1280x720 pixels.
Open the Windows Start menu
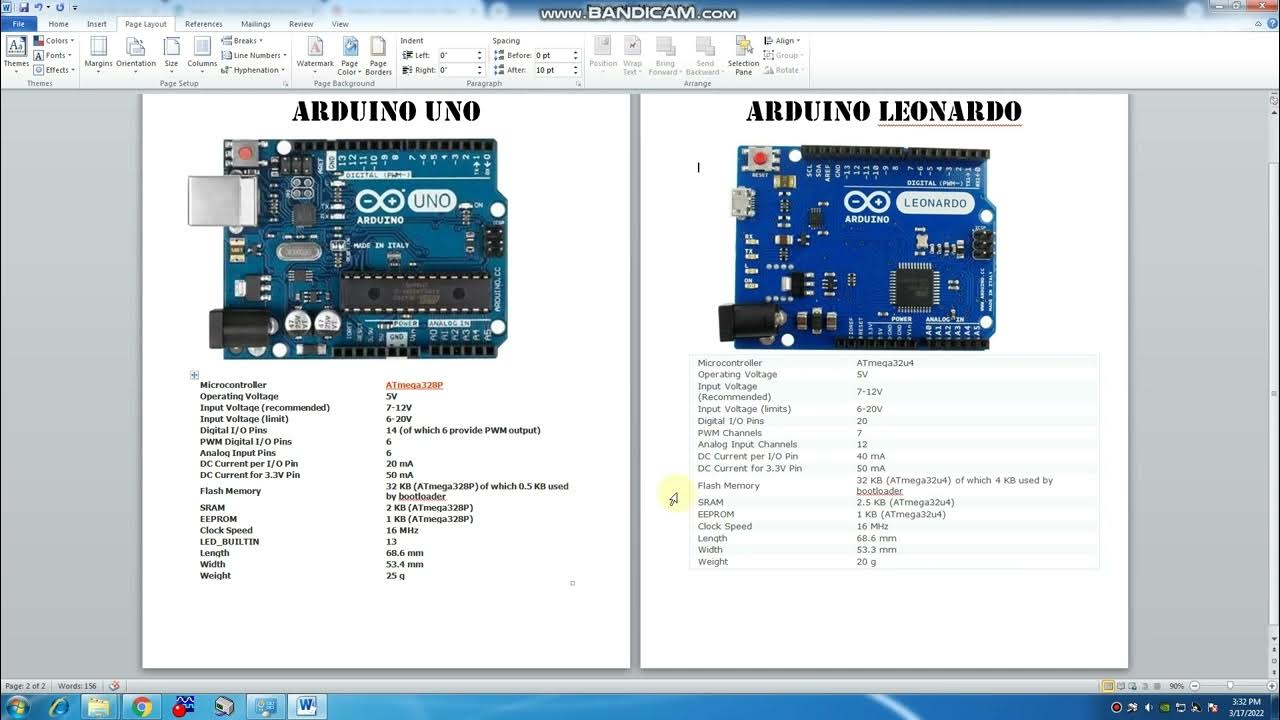click(17, 707)
